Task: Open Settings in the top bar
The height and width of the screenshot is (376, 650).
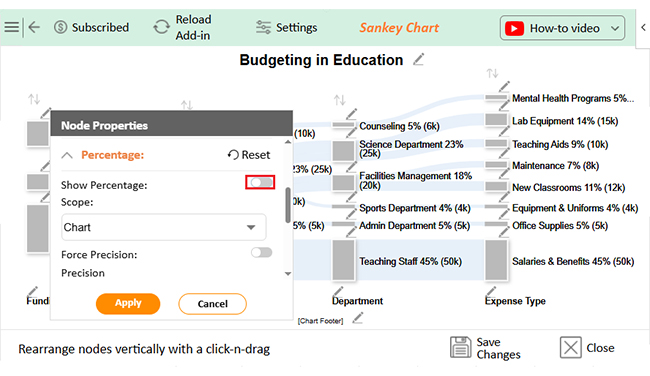Action: click(x=286, y=27)
